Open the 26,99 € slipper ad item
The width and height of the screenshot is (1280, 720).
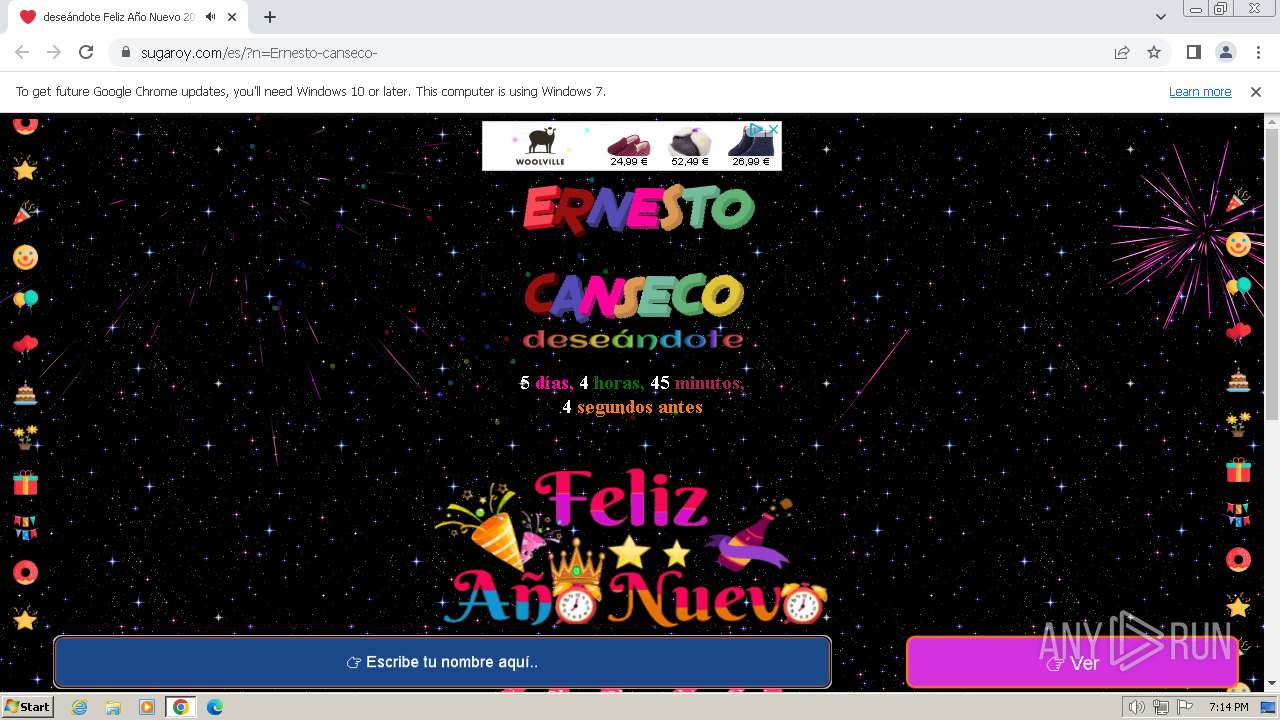pyautogui.click(x=751, y=147)
